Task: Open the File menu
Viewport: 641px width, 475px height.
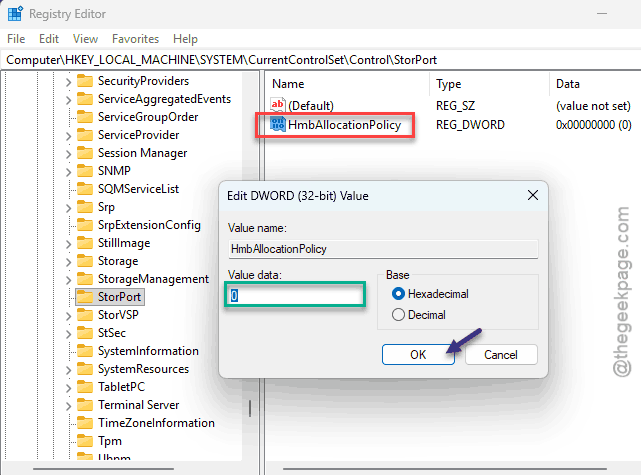Action: coord(16,39)
